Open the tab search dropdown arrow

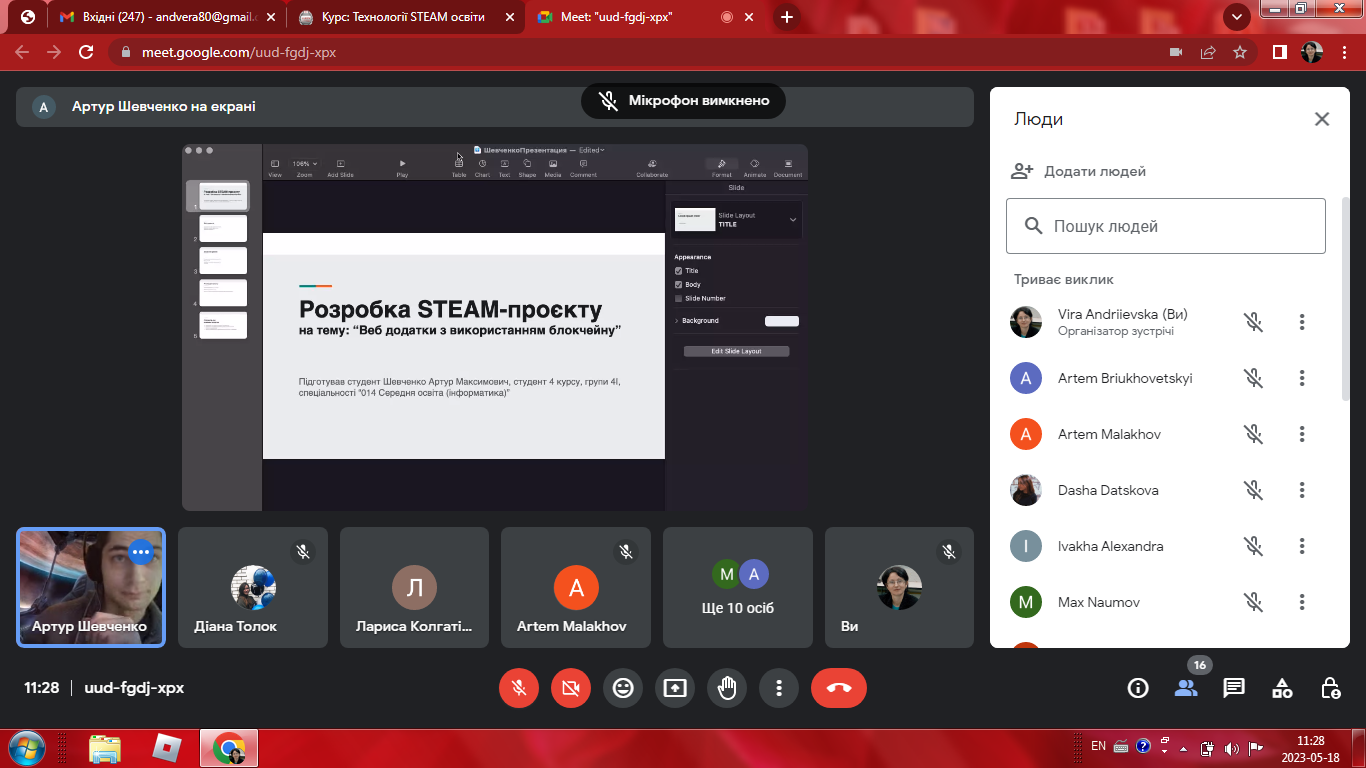(1238, 17)
